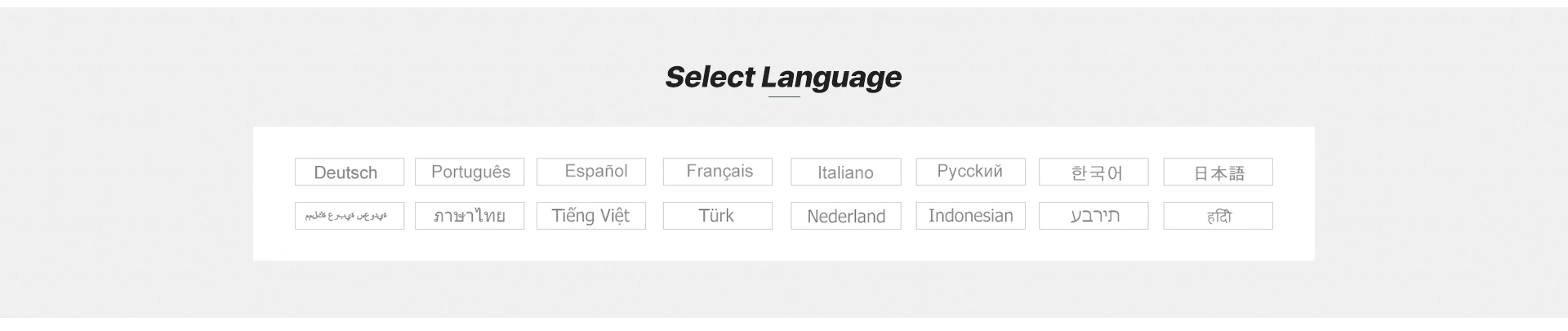
Task: Switch language to Türk
Action: click(717, 216)
